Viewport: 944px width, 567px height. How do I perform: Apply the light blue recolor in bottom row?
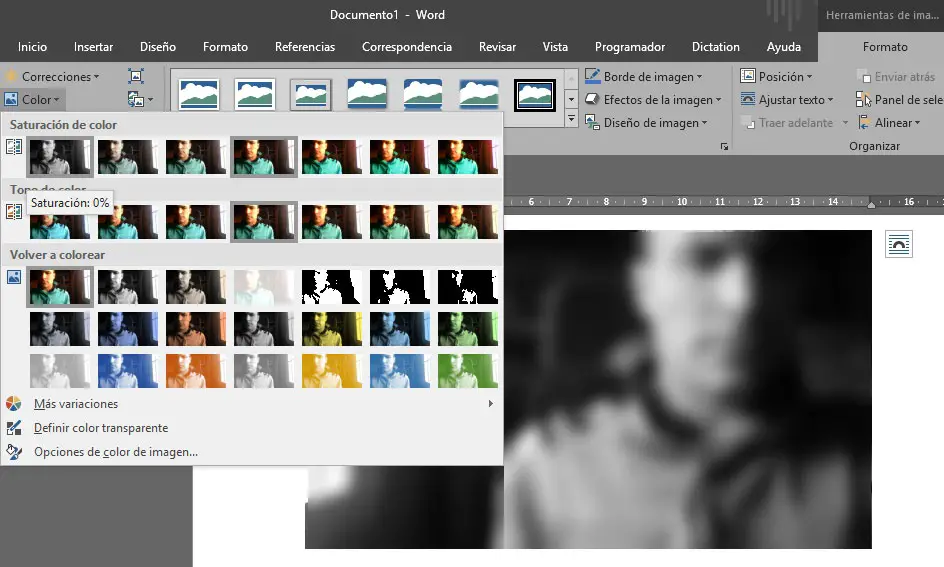coord(400,370)
